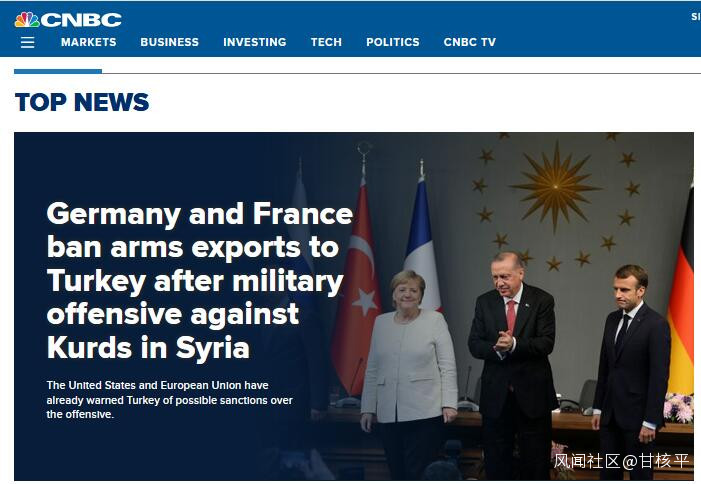Screen dimensions: 701x484
Task: Open the MARKETS section
Action: pos(89,42)
